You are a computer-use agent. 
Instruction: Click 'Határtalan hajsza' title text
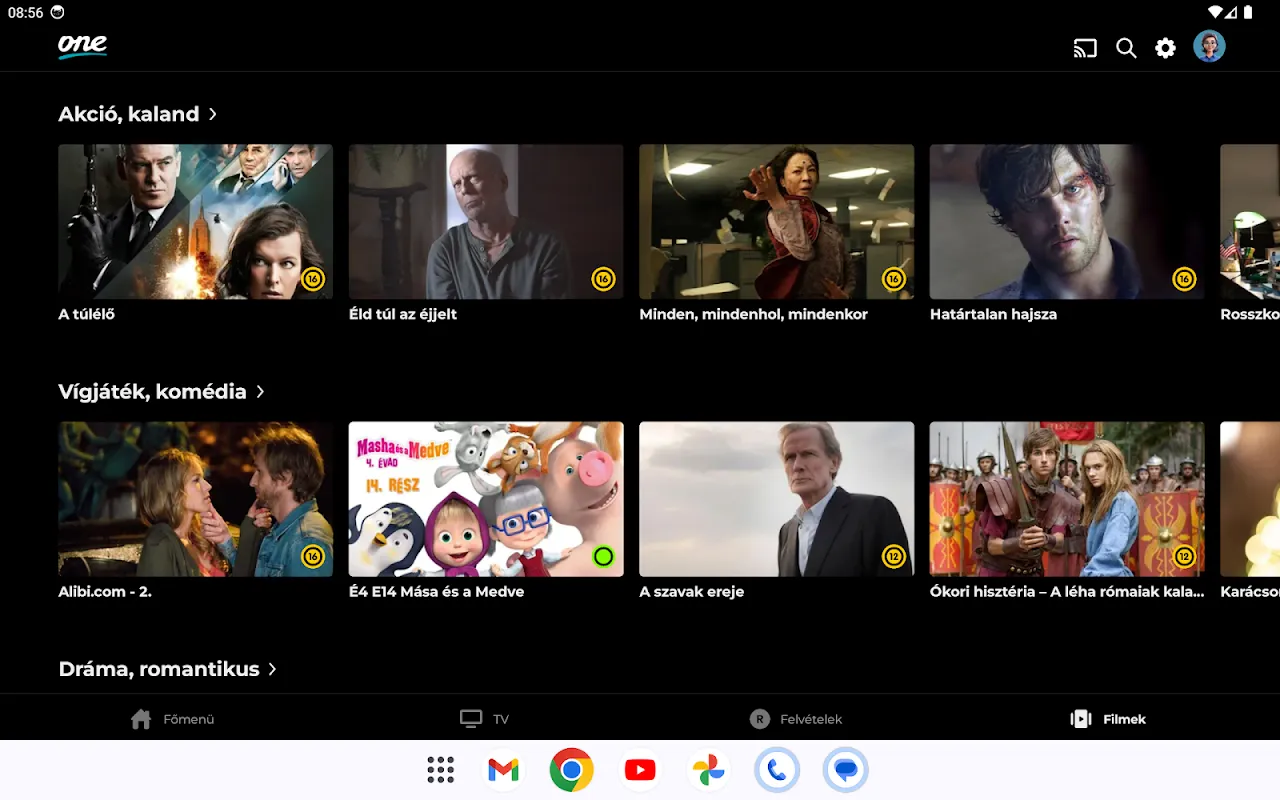993,314
